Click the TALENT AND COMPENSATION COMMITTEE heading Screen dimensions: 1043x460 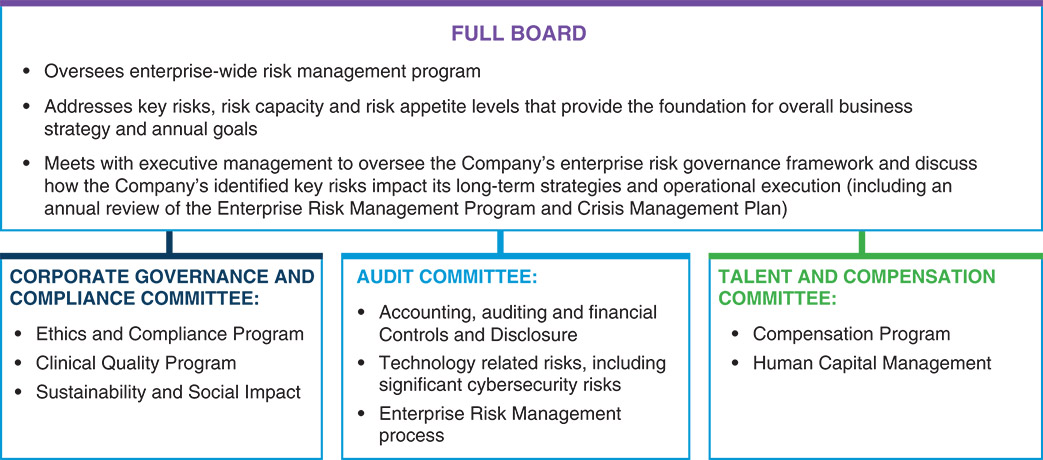[x=858, y=287]
